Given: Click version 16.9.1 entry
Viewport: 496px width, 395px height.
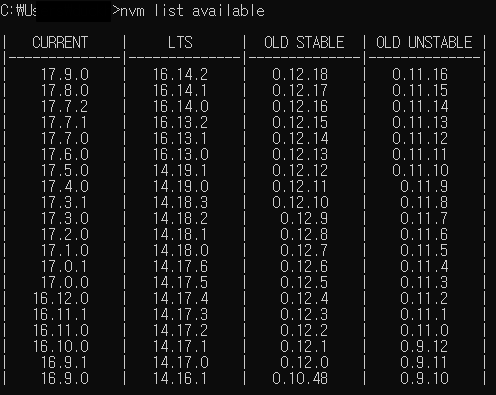Looking at the screenshot, I should 64,362.
